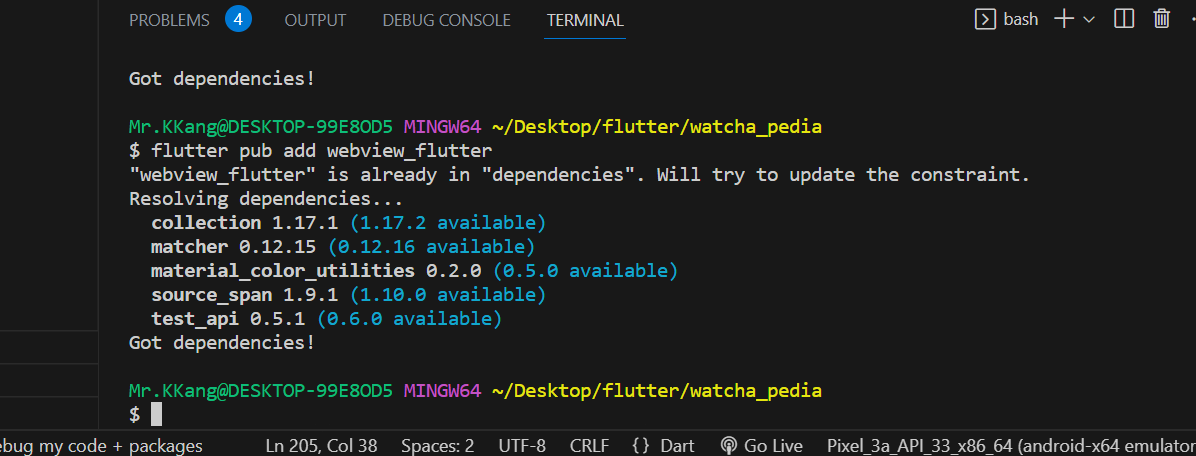Select the TERMINAL tab
Viewport: 1196px width, 456px height.
point(585,21)
